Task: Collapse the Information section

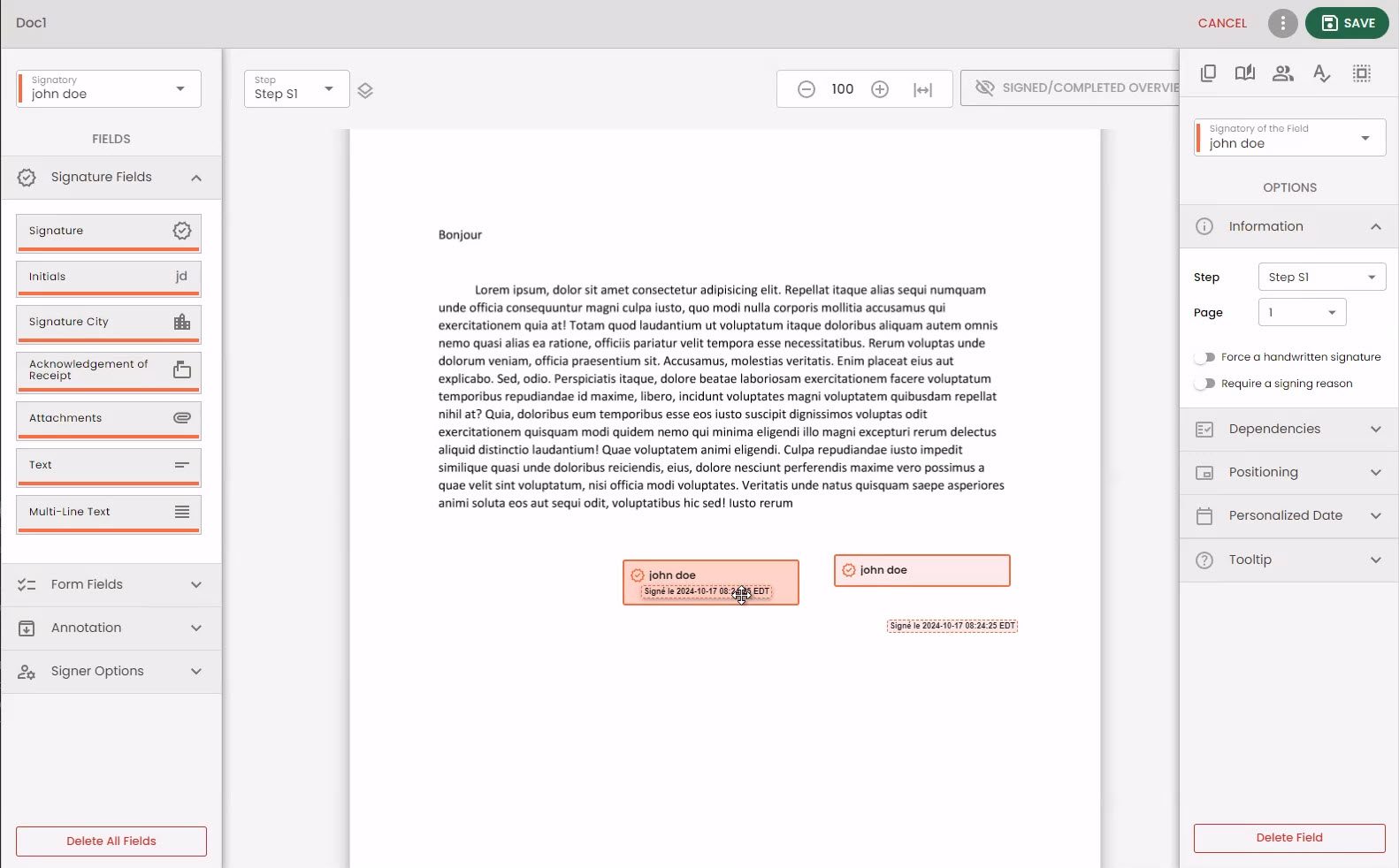Action: tap(1376, 226)
